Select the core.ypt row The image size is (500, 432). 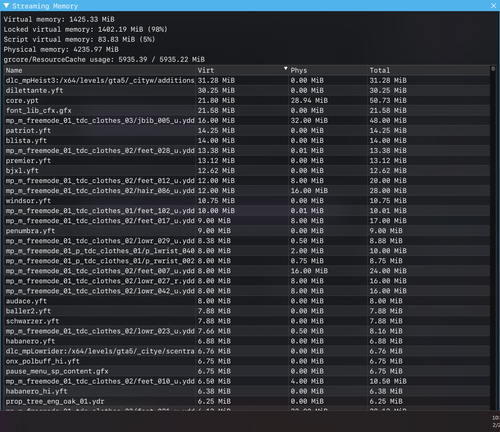coord(247,100)
